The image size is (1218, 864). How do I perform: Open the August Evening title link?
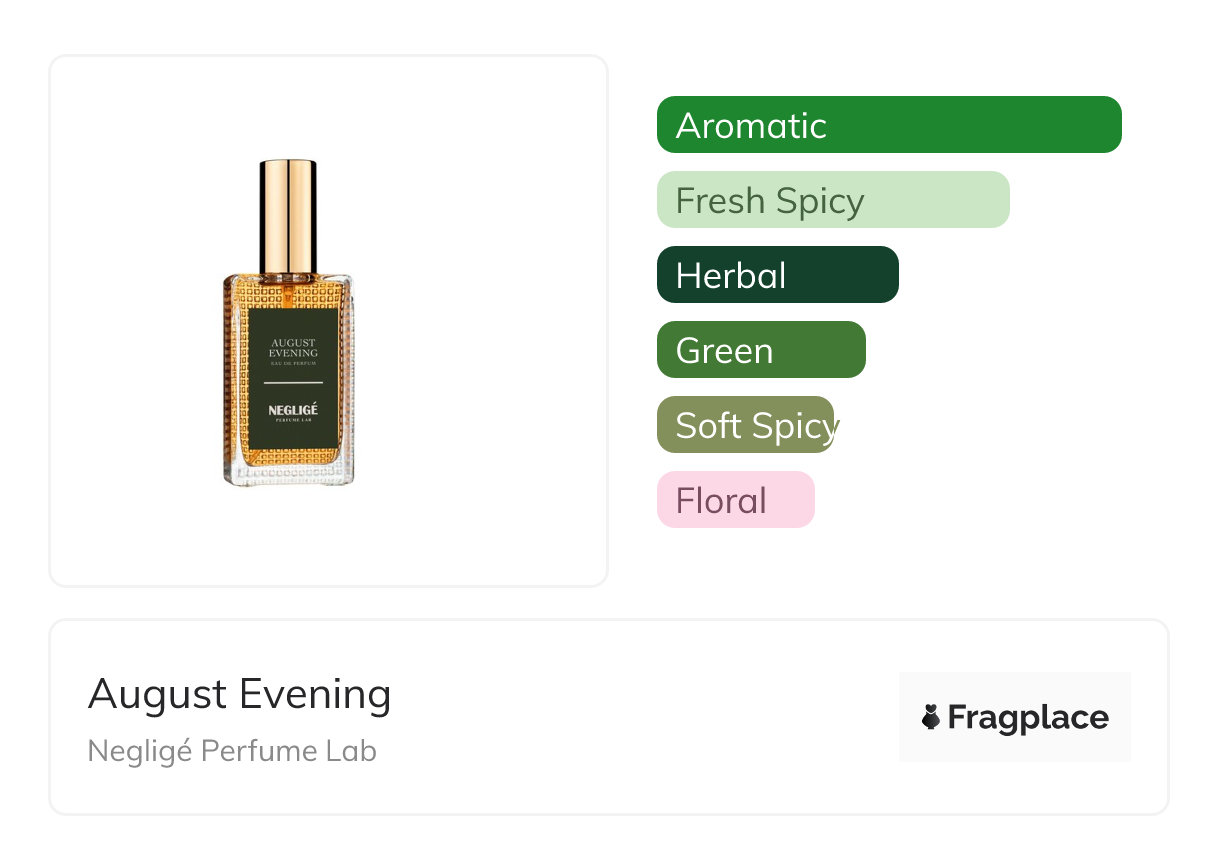click(x=239, y=694)
